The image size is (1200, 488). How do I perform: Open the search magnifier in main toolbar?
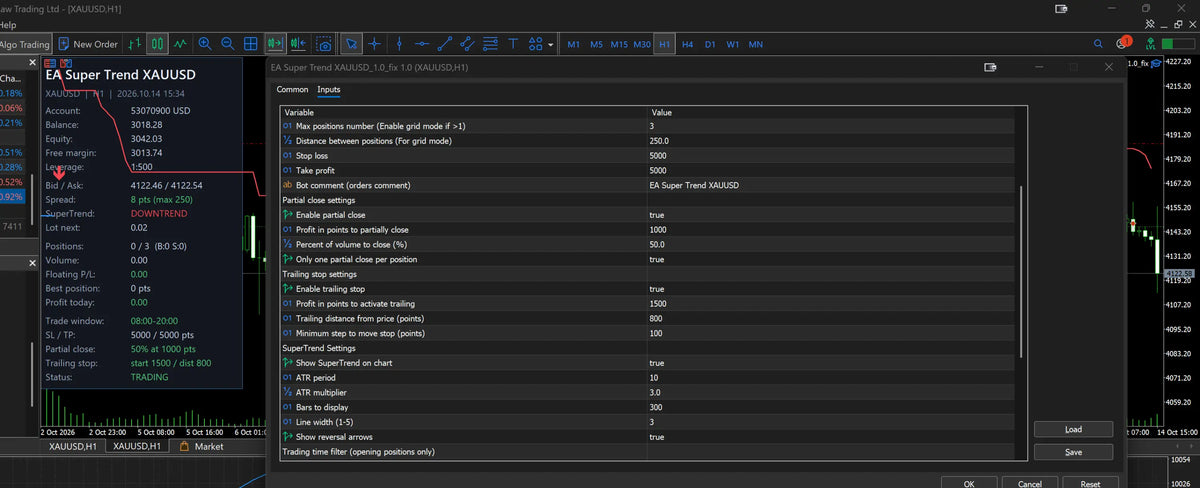(1098, 44)
